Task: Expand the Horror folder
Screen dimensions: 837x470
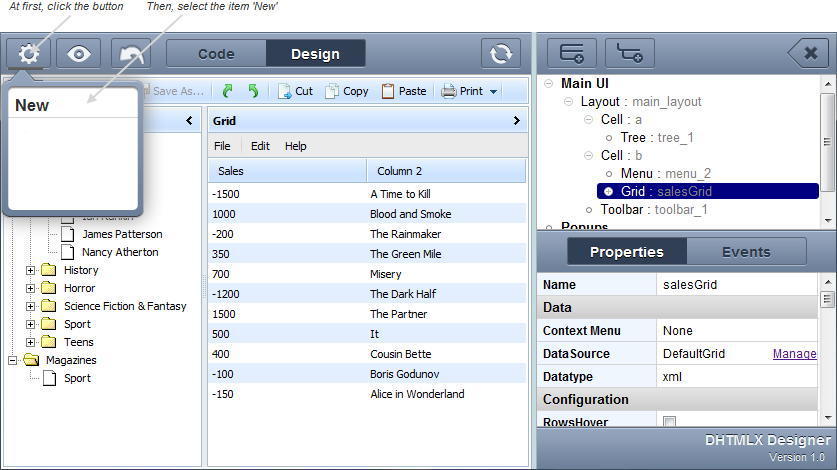Action: coord(30,288)
